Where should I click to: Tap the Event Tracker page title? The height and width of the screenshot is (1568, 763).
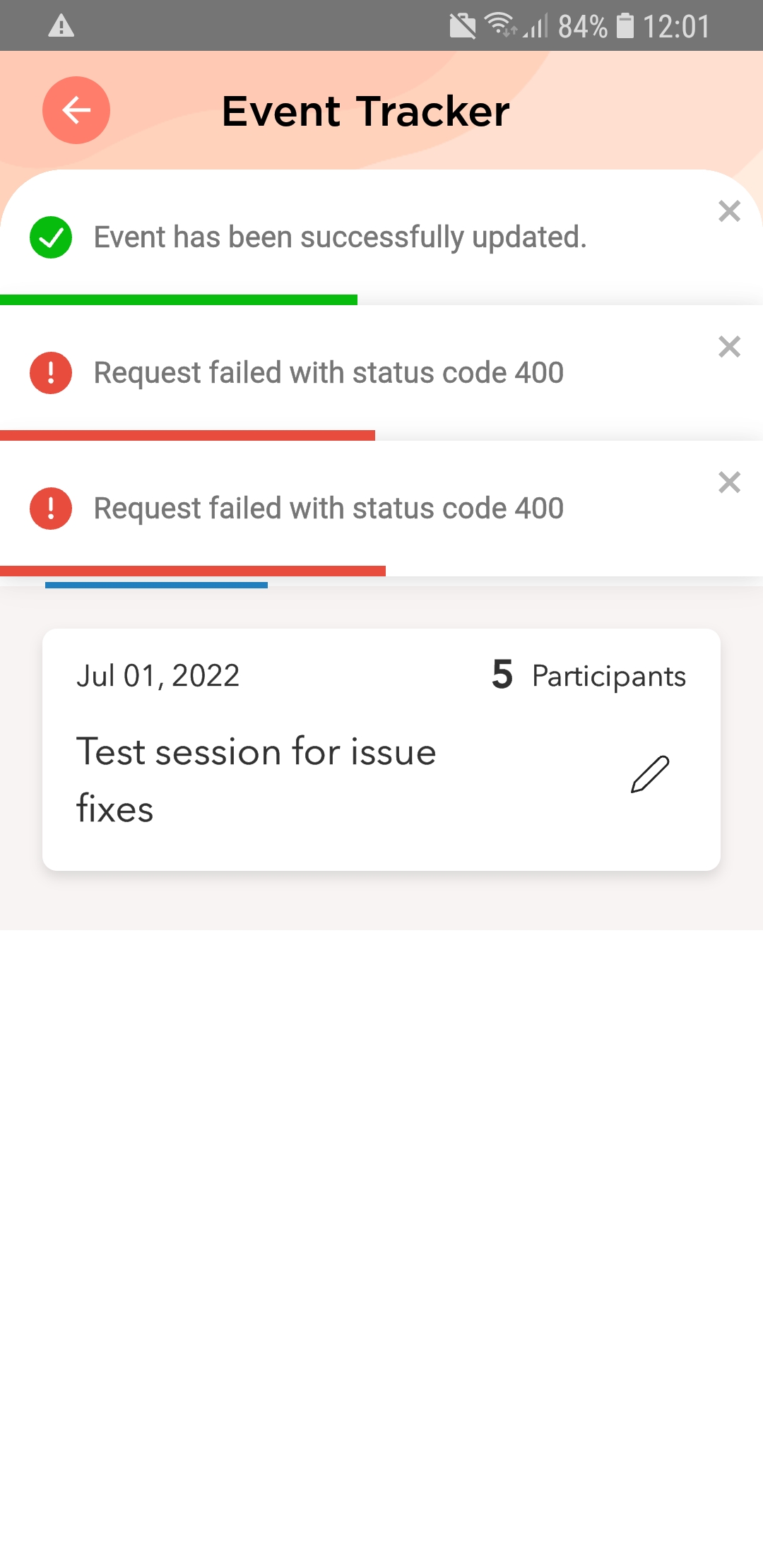point(365,111)
